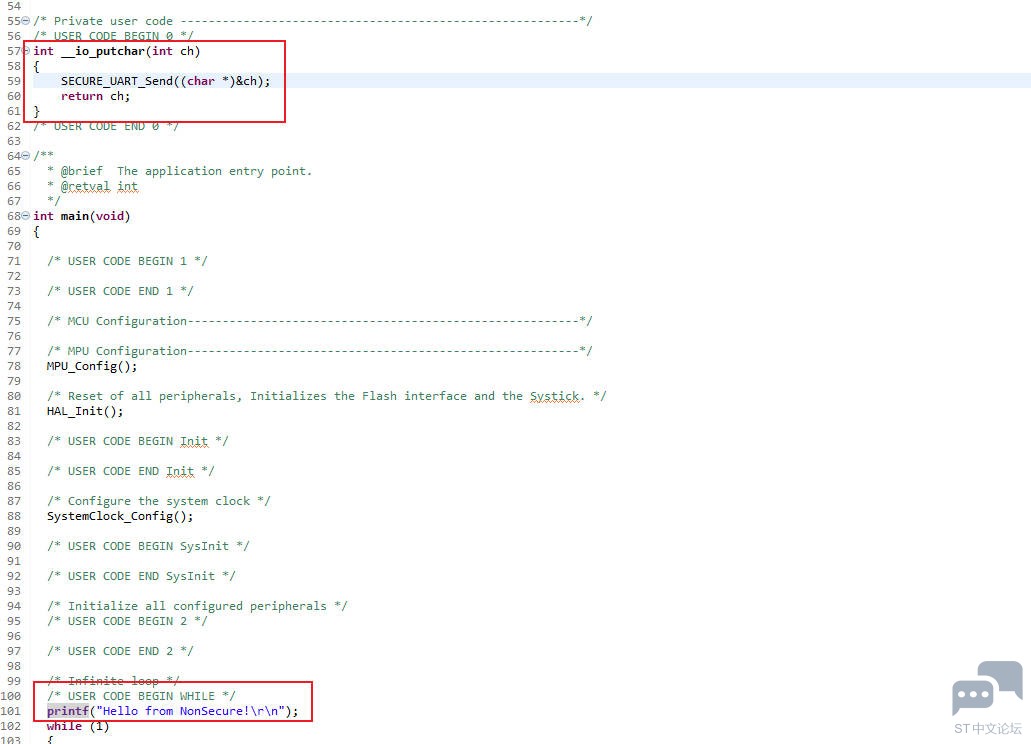This screenshot has height=744, width=1031.
Task: Click the '@retval int' comment line
Action: click(x=93, y=186)
